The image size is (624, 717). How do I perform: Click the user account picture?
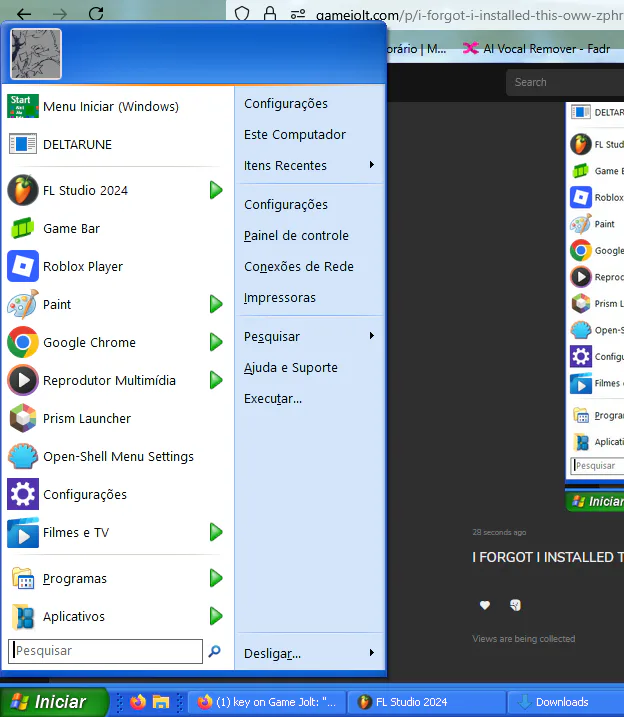pos(36,54)
